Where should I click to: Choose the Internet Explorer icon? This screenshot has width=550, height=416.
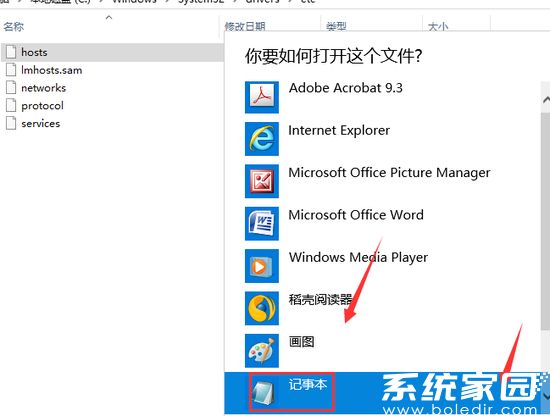coord(262,139)
